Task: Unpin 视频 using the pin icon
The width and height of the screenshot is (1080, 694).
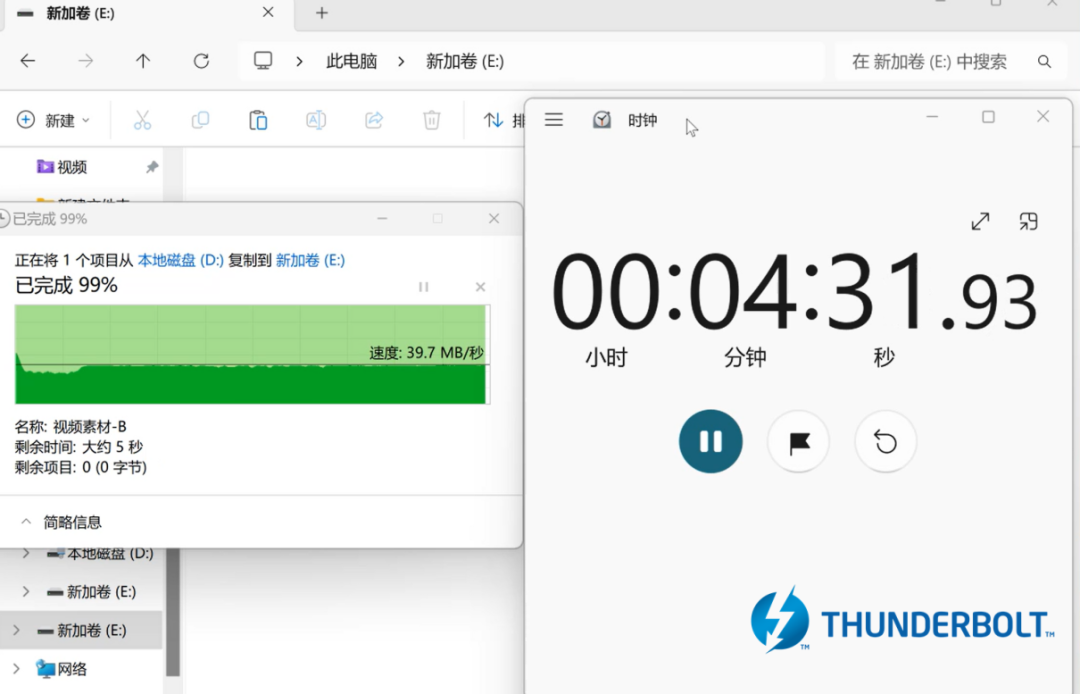Action: point(152,167)
